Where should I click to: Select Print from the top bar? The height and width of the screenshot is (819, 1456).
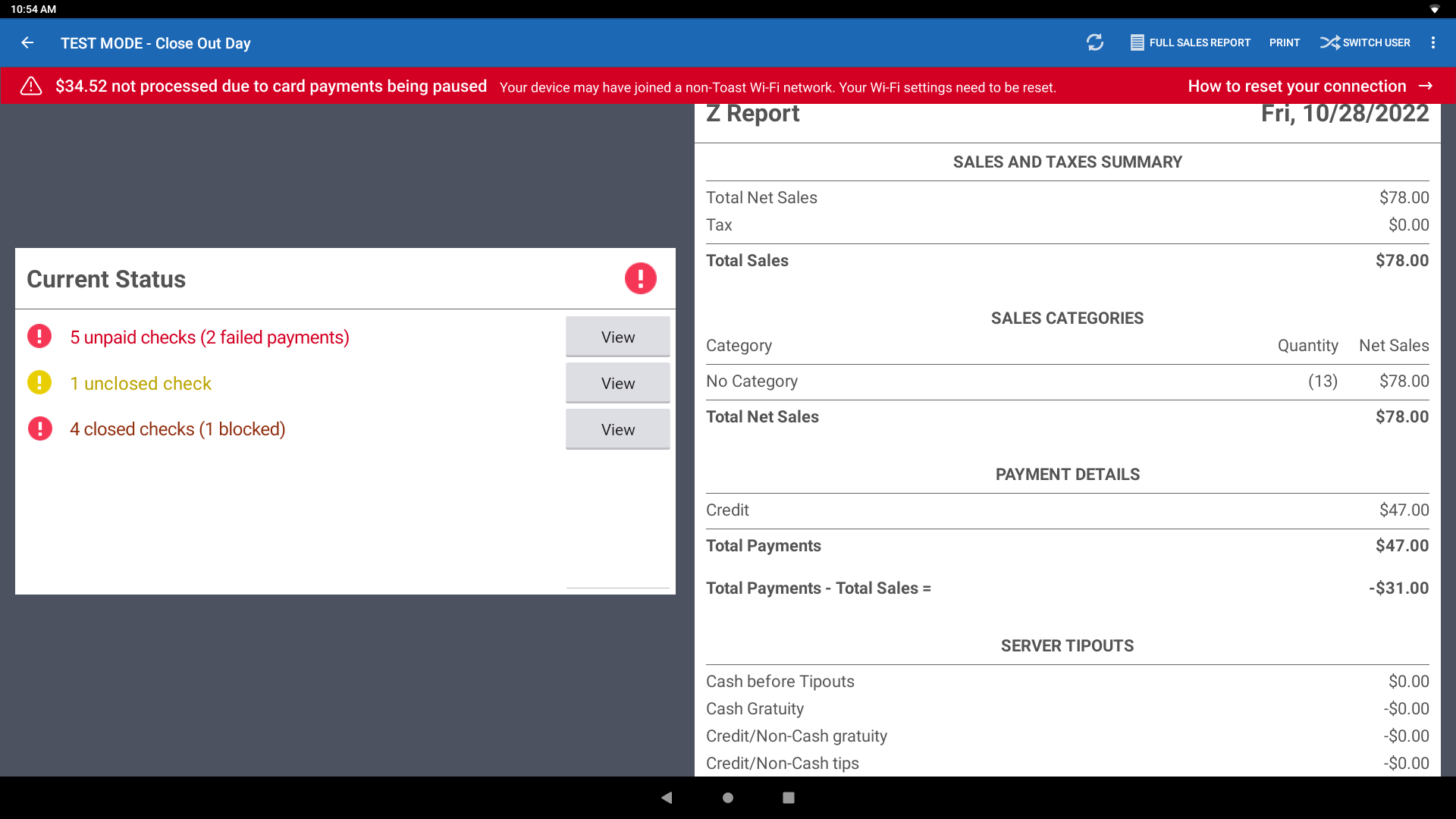(1285, 42)
